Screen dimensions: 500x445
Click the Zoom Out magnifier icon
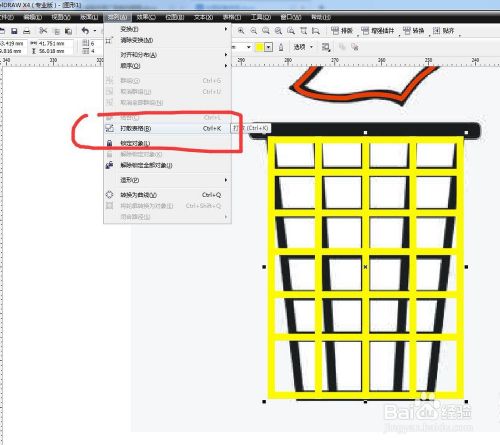(254, 31)
